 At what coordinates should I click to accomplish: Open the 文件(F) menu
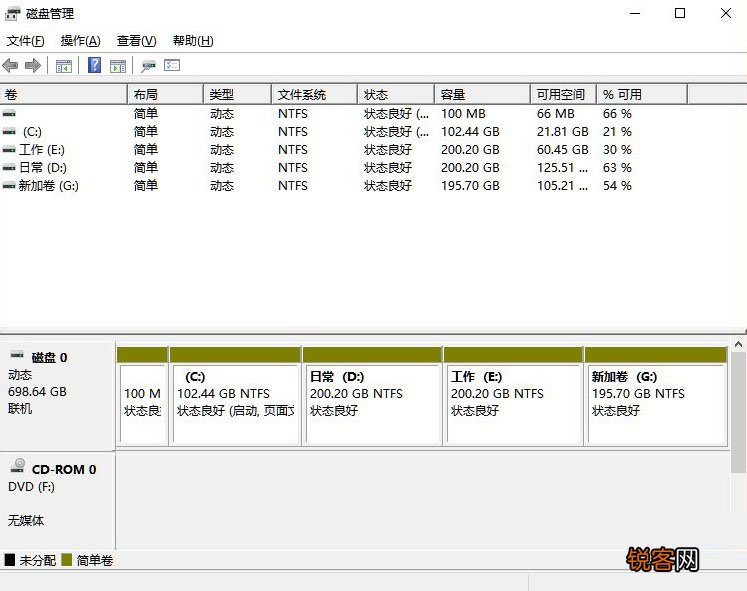point(25,41)
